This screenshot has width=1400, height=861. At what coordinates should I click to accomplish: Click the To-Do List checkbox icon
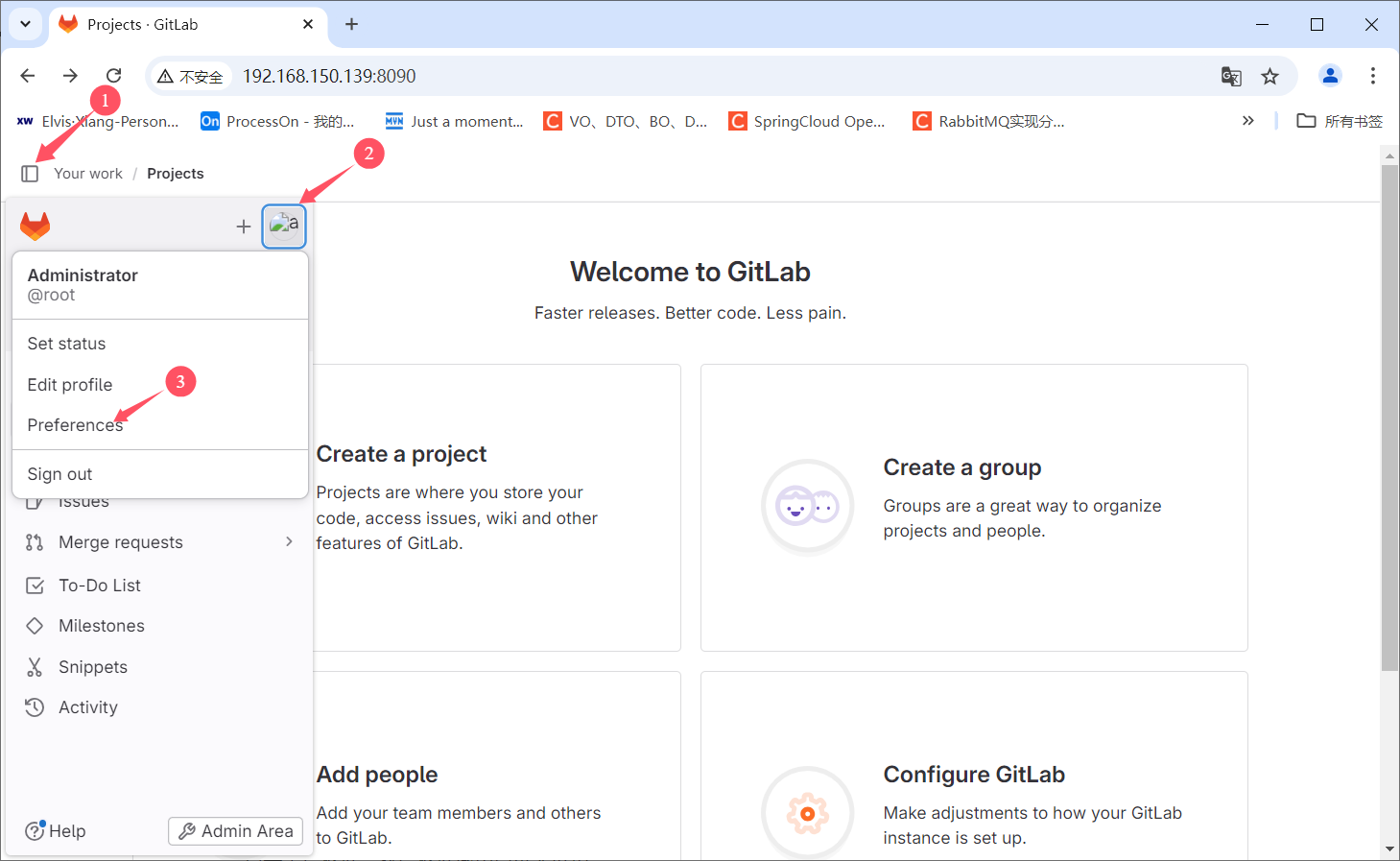pos(35,586)
